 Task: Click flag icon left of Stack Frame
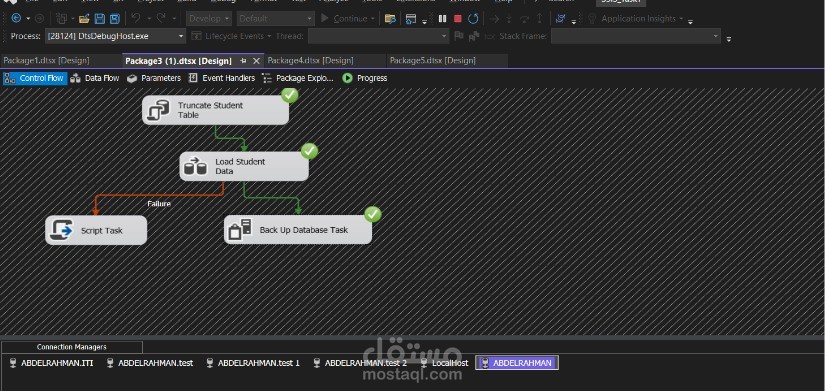pos(459,36)
